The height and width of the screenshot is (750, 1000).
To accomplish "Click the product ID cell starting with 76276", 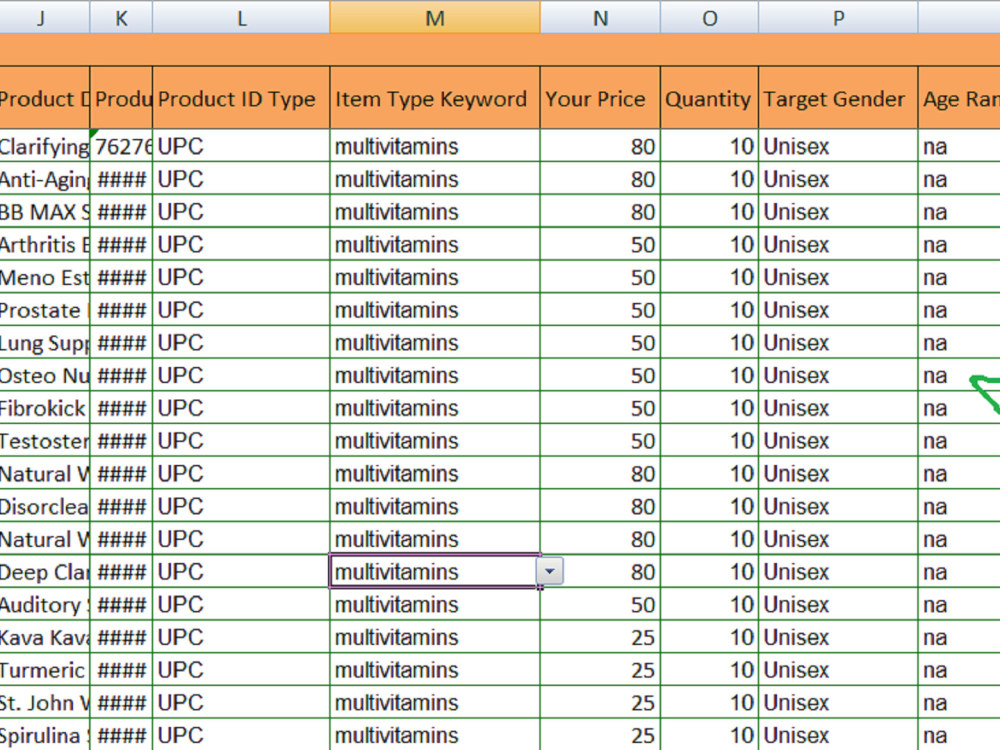I will (x=121, y=146).
